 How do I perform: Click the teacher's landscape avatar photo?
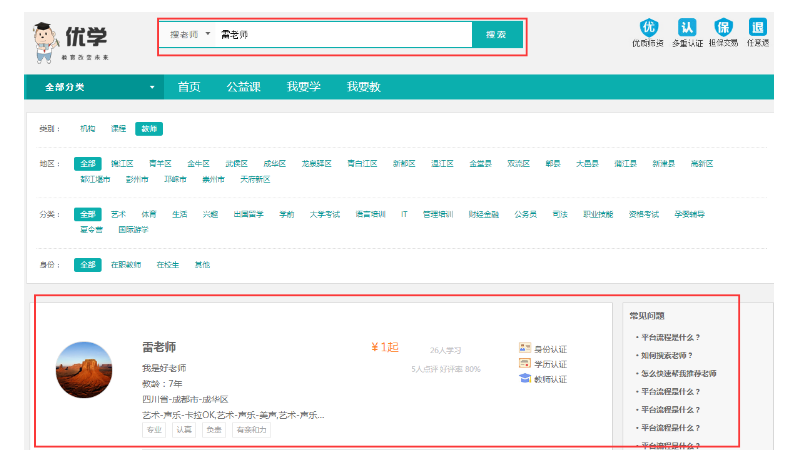point(83,370)
